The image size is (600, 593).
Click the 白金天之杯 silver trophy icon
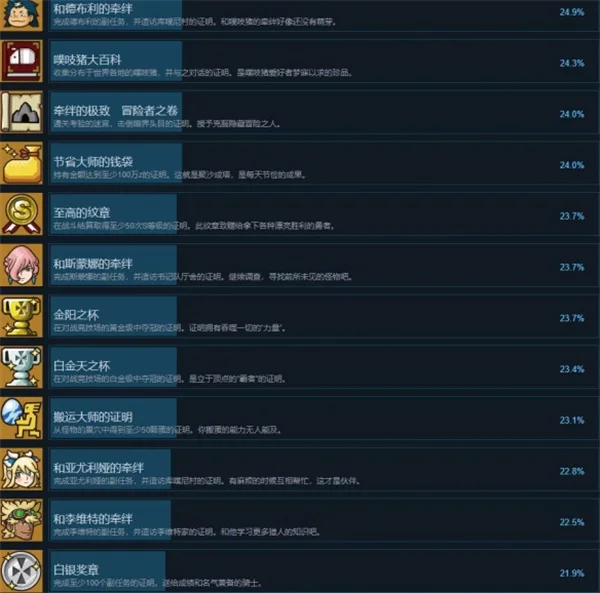[21, 367]
